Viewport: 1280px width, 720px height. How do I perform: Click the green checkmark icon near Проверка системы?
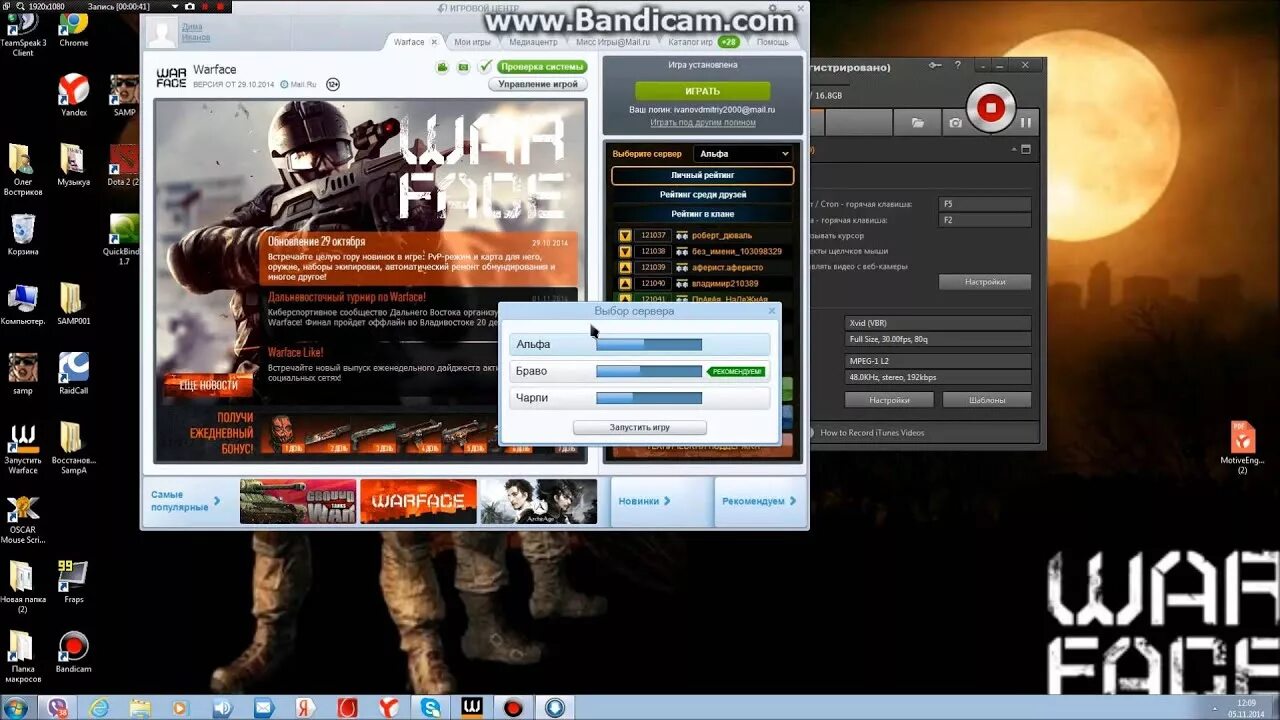[487, 66]
